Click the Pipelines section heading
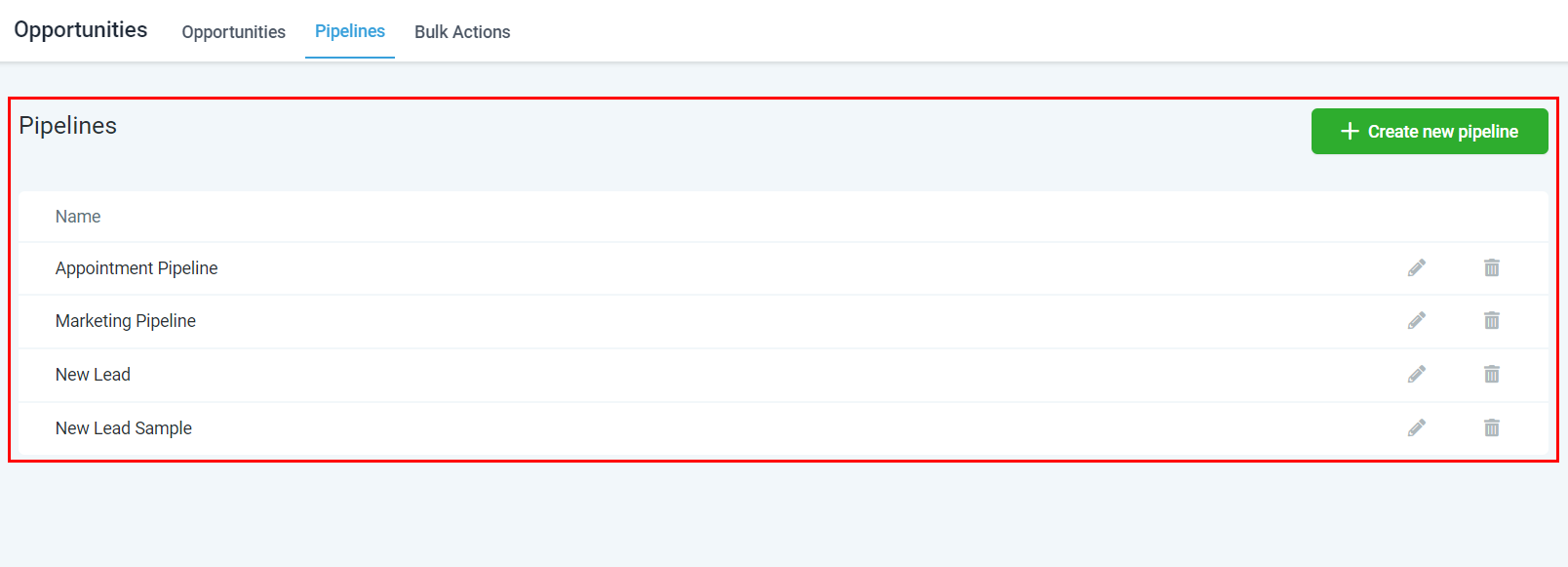 point(68,126)
